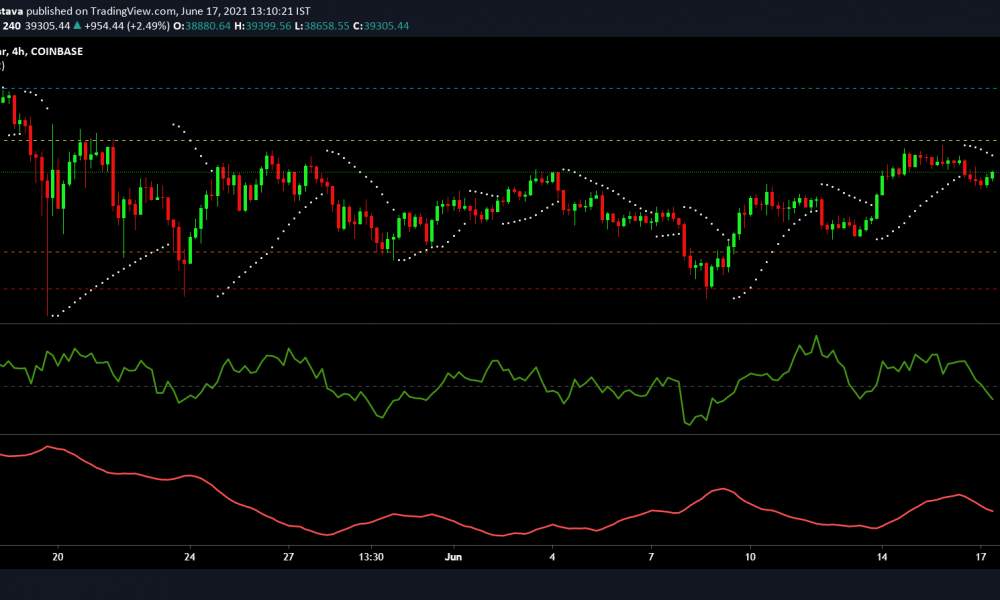Select the "+954.44 (+2.49%)" change value
This screenshot has width=1000, height=600.
coord(127,26)
